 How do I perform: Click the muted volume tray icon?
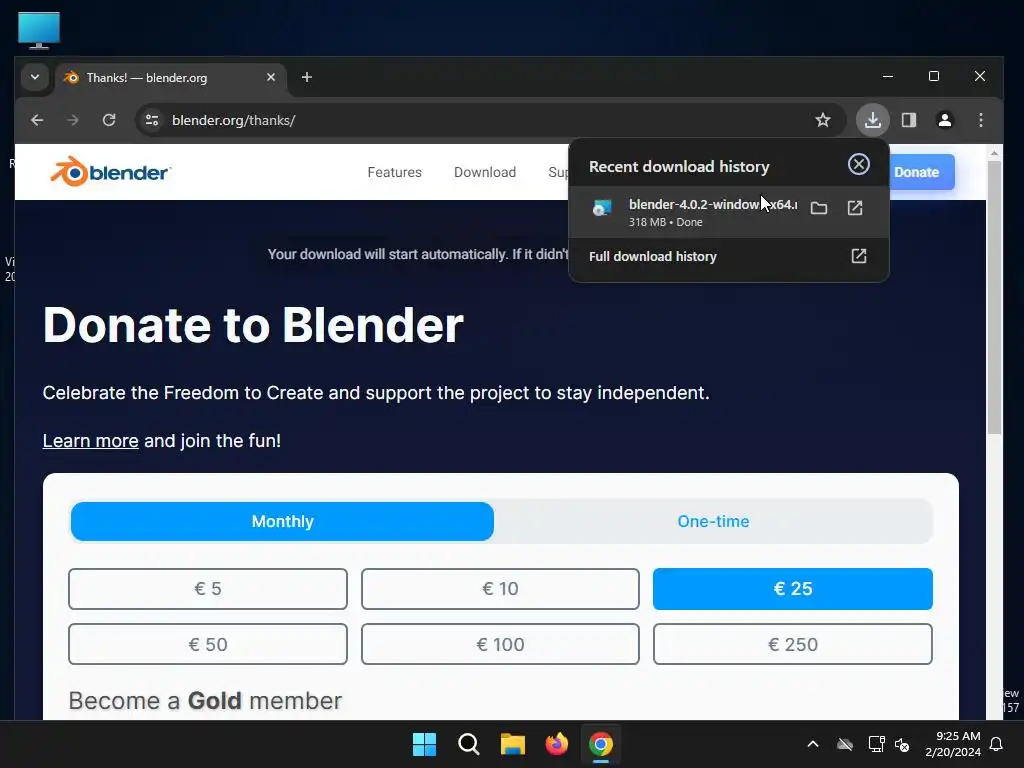coord(903,744)
